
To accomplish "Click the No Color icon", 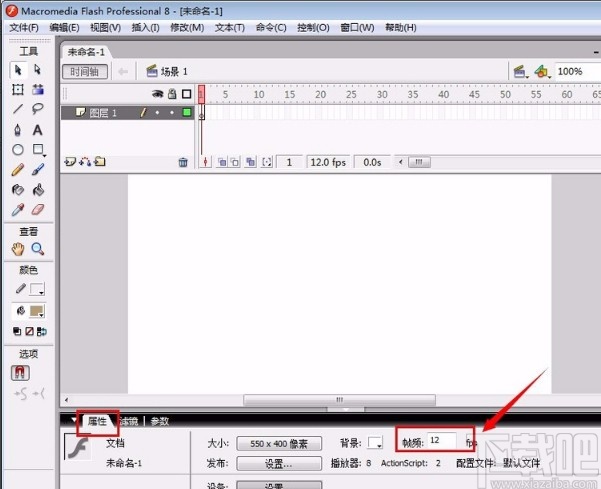I will [29, 331].
